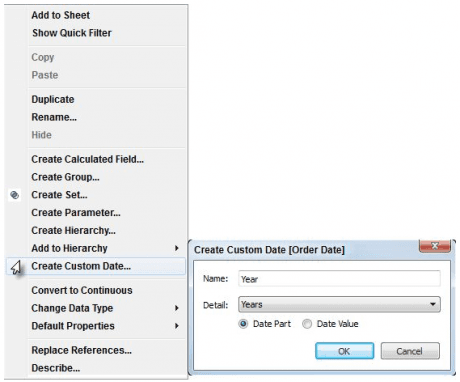Open Replace References... menu entry
The height and width of the screenshot is (382, 460).
click(x=82, y=350)
